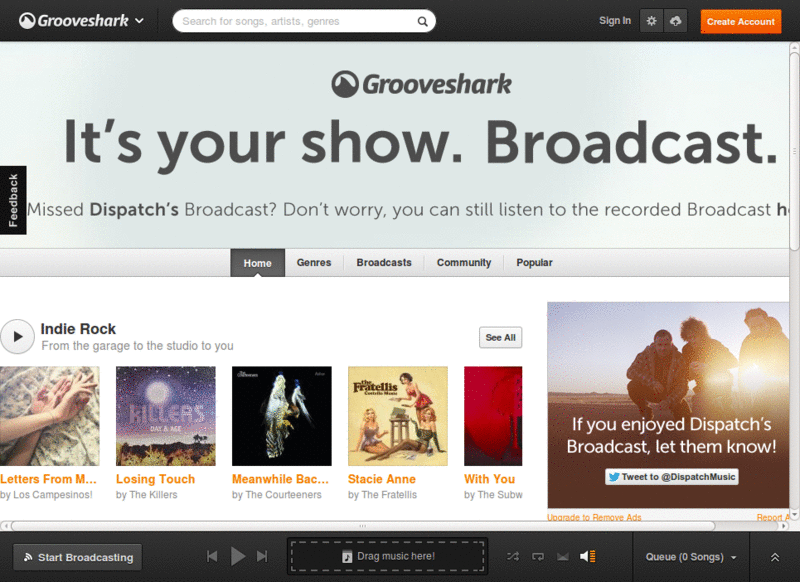Viewport: 800px width, 582px height.
Task: Click the Sign In link
Action: pos(615,21)
